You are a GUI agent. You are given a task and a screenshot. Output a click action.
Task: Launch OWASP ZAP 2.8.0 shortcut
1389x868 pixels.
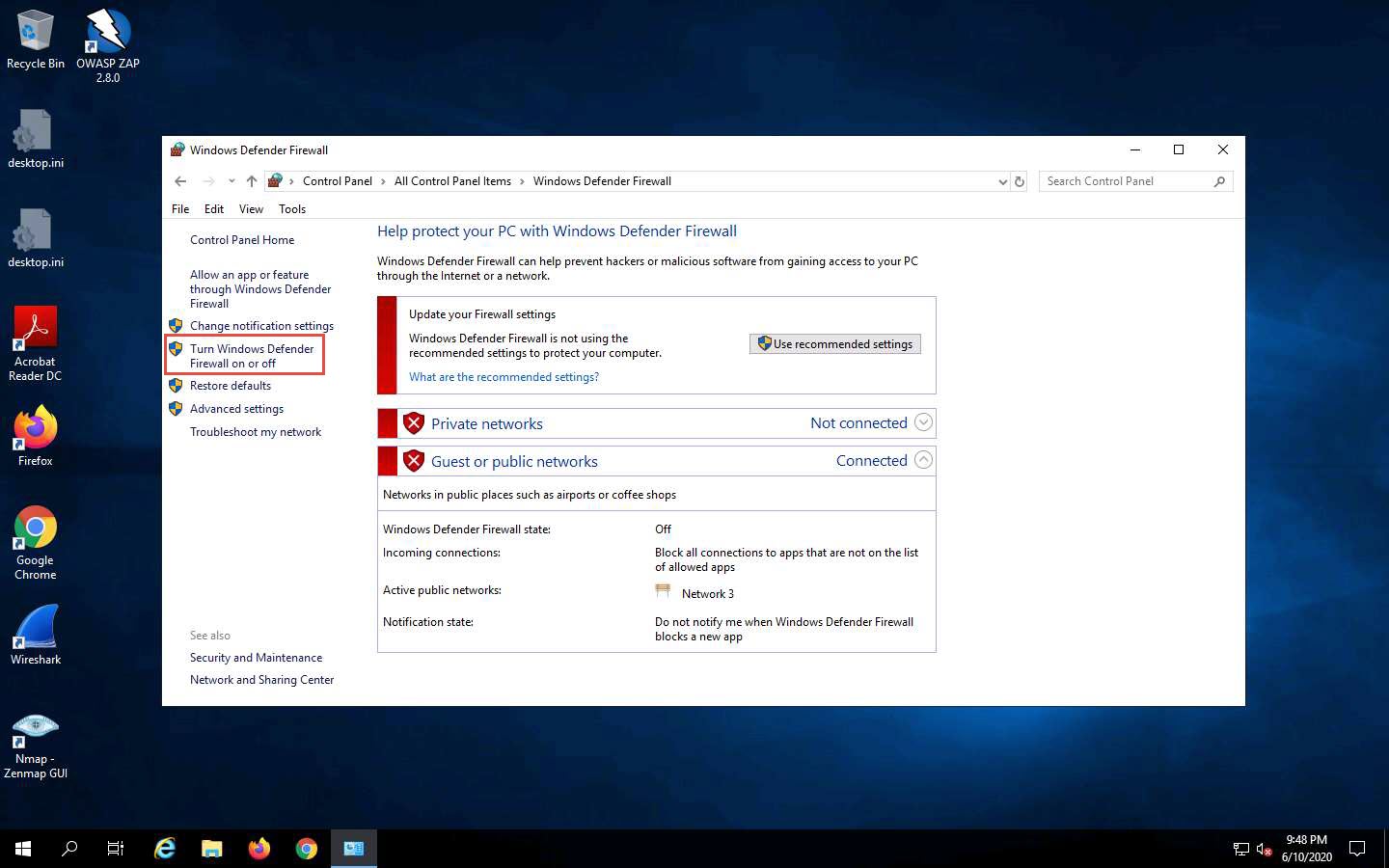coord(107,45)
